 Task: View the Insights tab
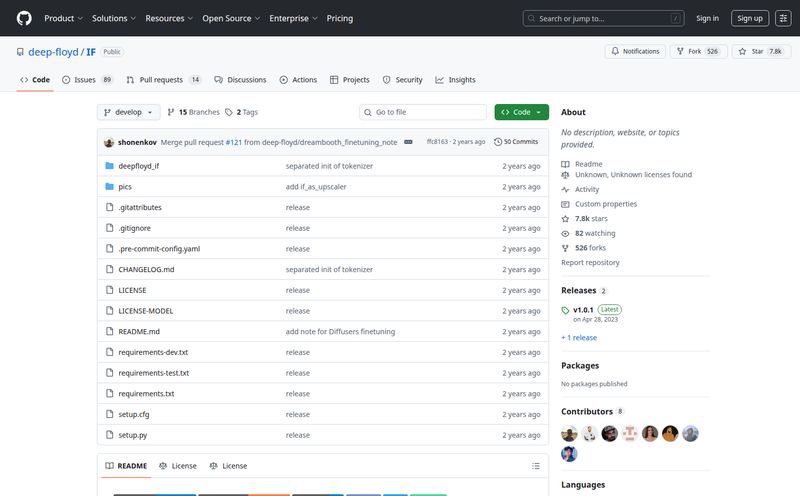click(x=455, y=80)
